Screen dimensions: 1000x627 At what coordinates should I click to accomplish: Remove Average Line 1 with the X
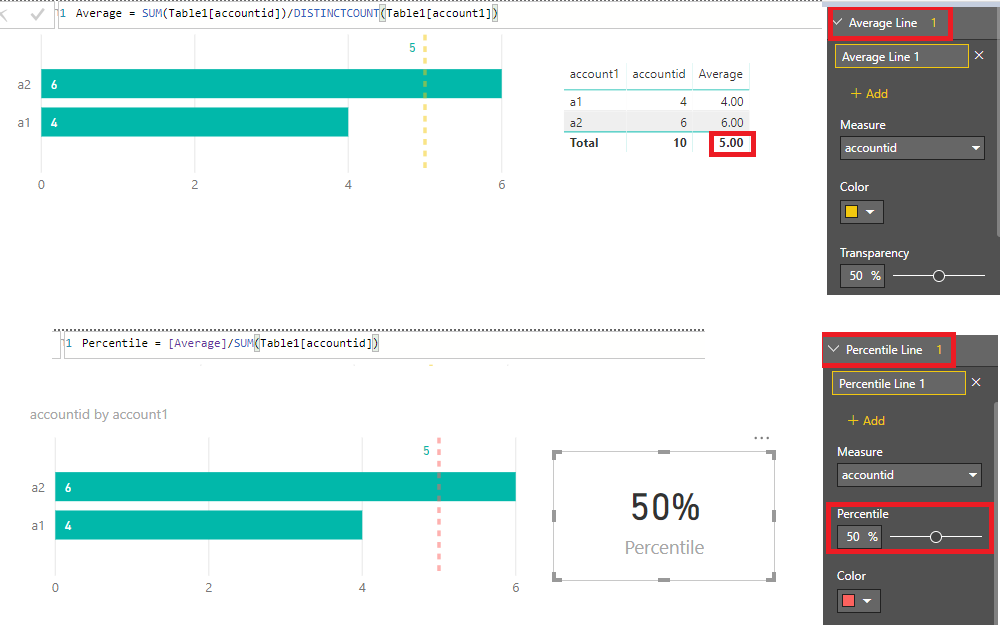point(979,55)
